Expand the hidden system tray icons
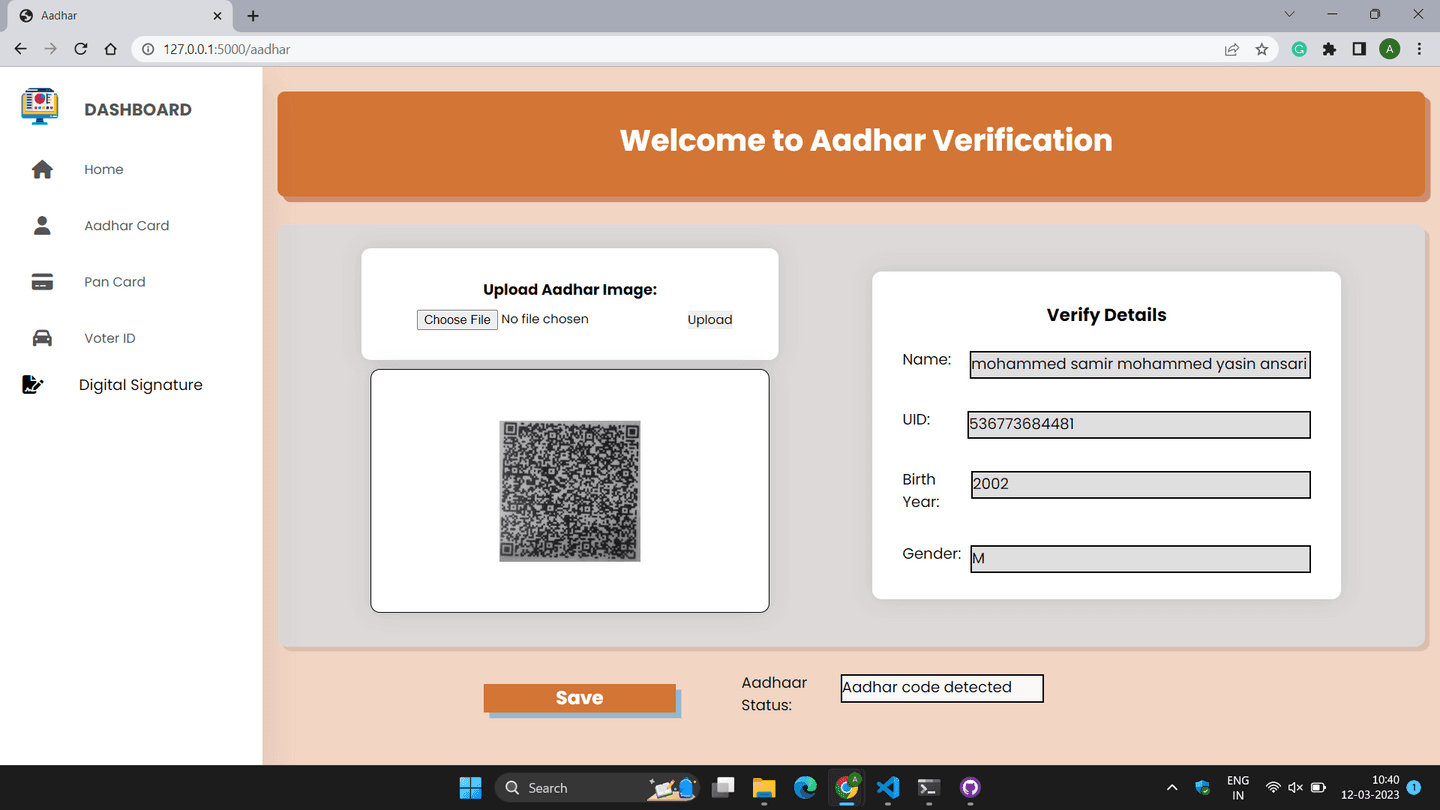 (x=1172, y=788)
